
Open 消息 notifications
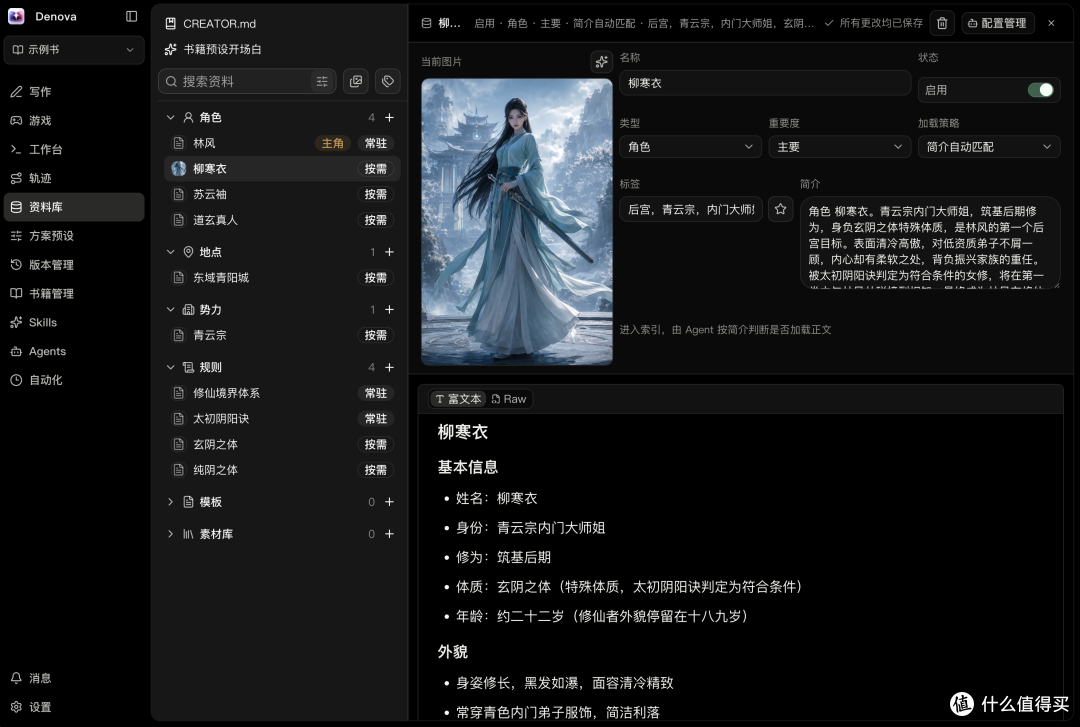point(74,678)
